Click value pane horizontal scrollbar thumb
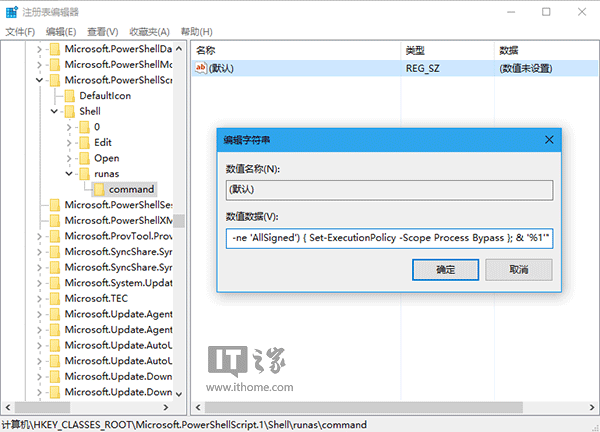The width and height of the screenshot is (600, 432). tap(364, 408)
